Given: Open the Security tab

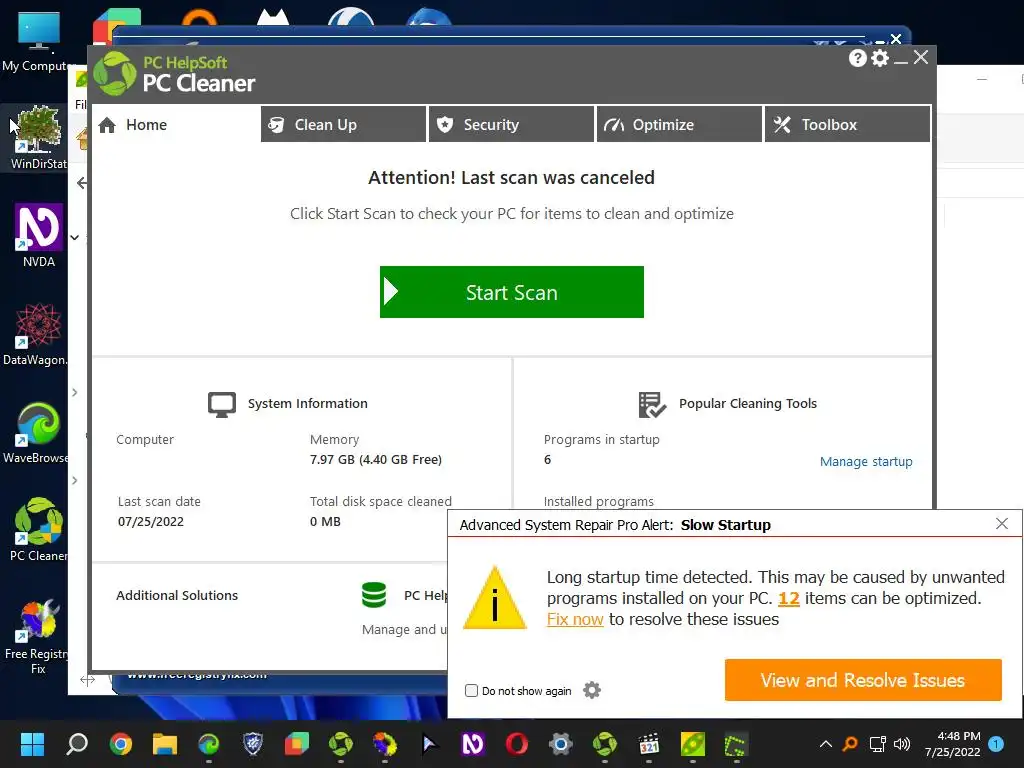Looking at the screenshot, I should tap(511, 124).
